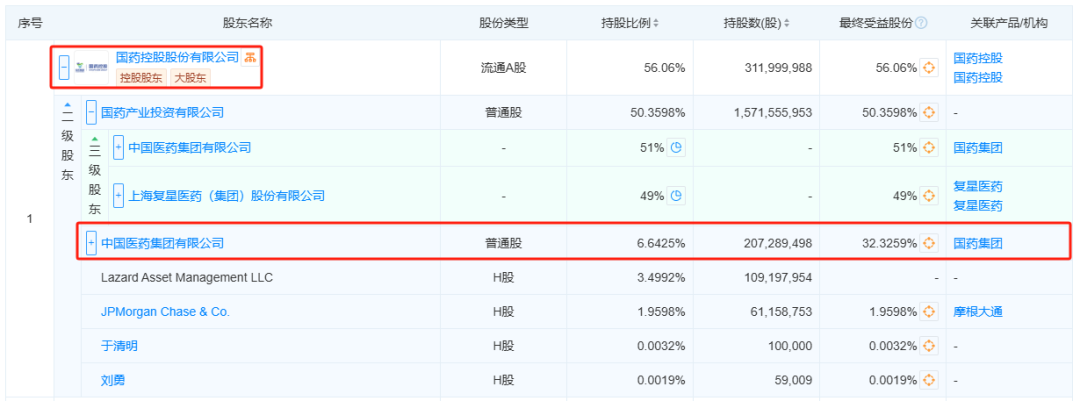
Task: Click 股份类型 column header
Action: (503, 23)
